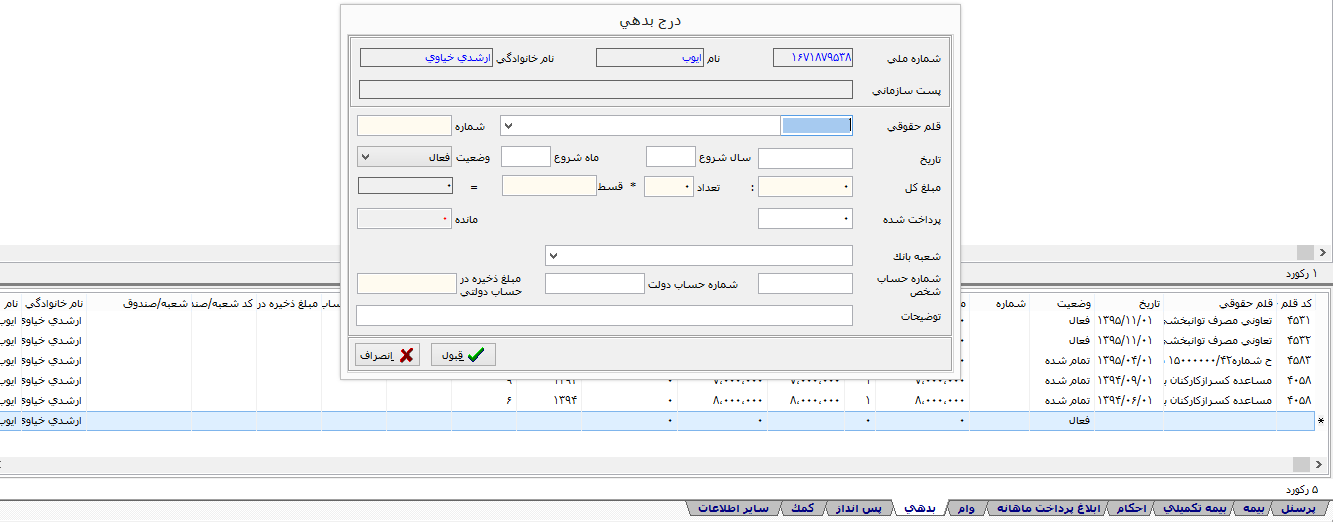This screenshot has height=522, width=1334.
Task: Expand the شعبه بانک bank branch dropdown
Action: point(553,256)
